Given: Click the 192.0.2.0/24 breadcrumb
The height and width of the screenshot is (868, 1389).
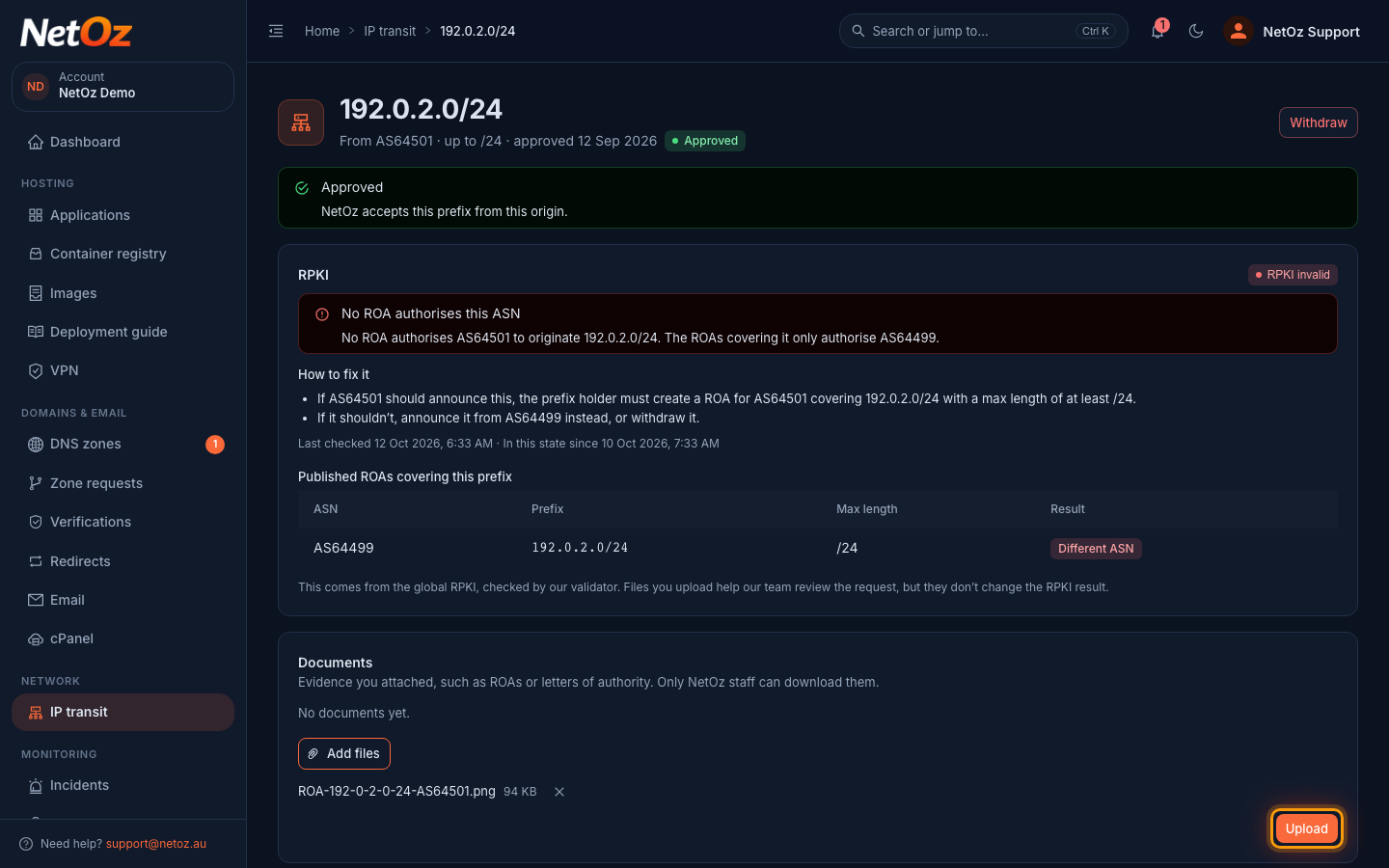Looking at the screenshot, I should [x=477, y=31].
